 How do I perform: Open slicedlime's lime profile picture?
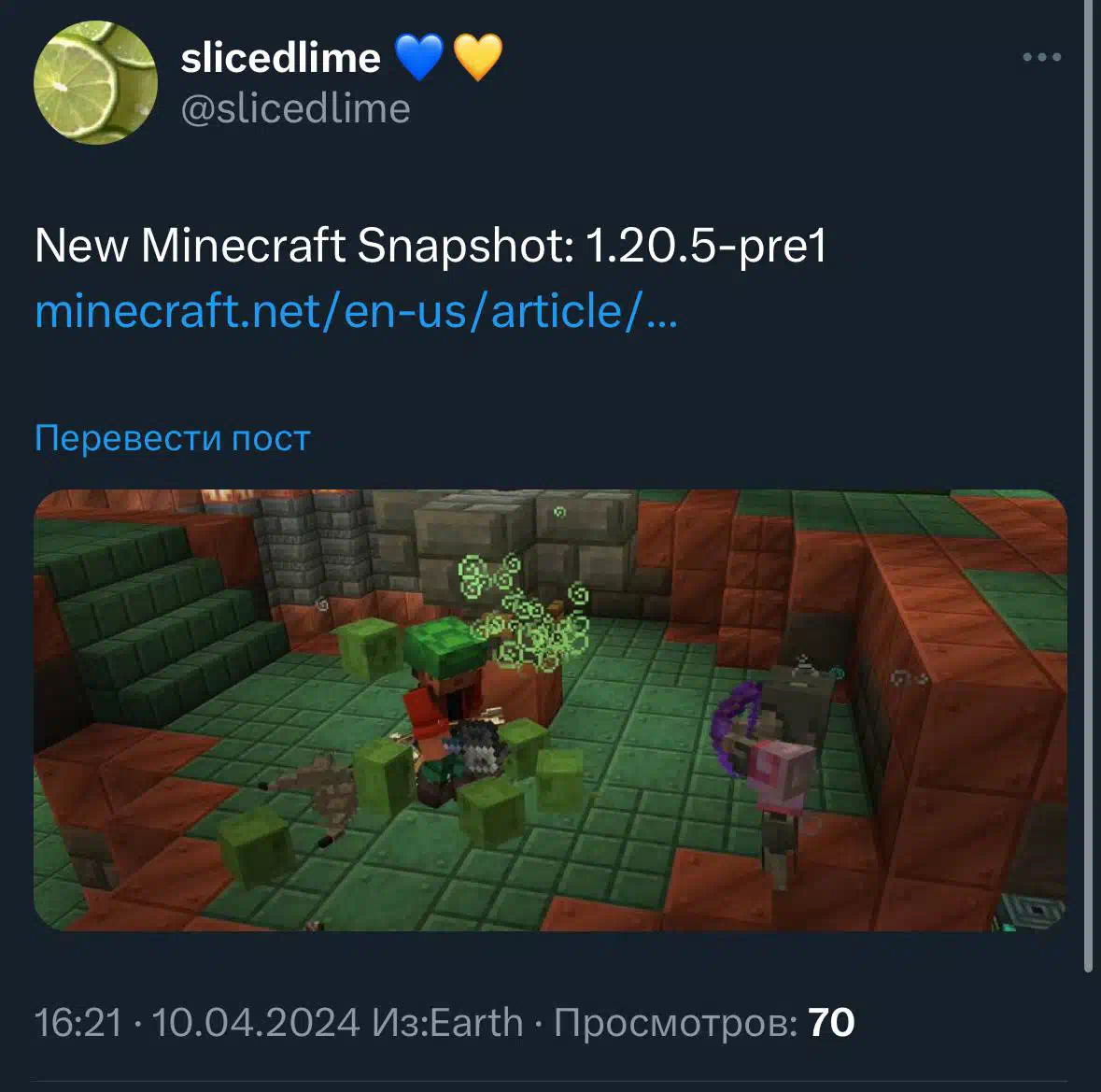tap(95, 83)
